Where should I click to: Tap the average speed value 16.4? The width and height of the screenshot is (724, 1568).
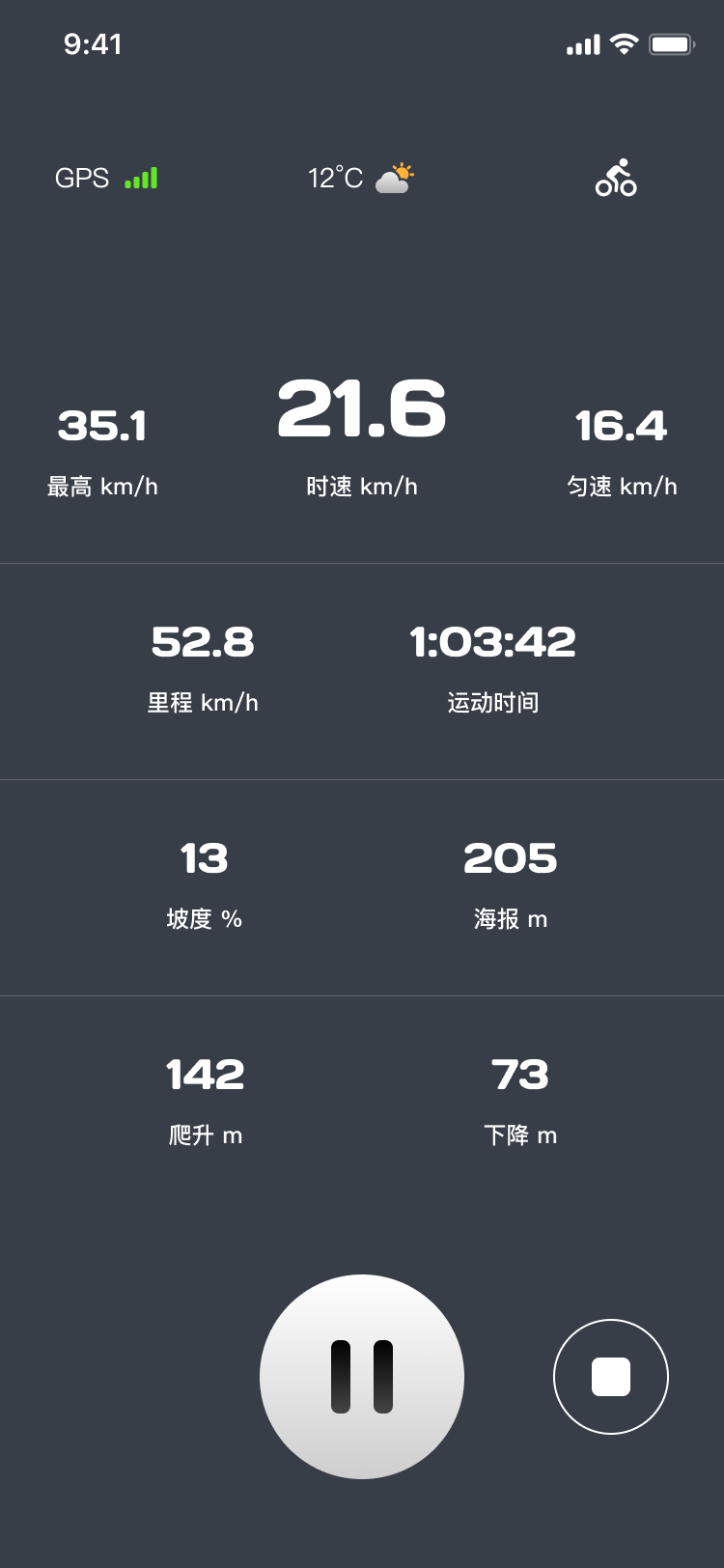coord(621,426)
